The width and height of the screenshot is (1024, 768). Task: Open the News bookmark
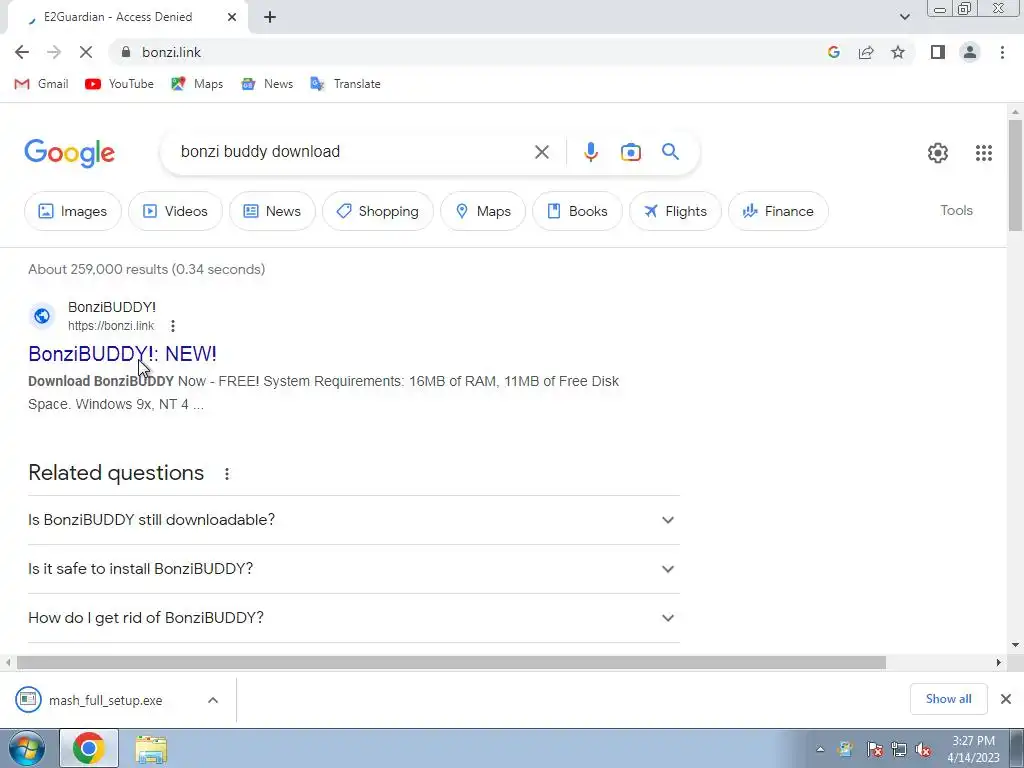(x=267, y=84)
